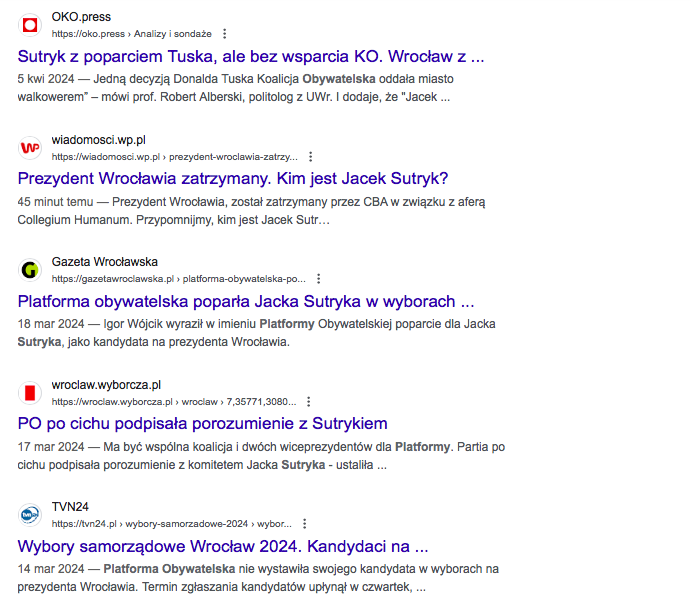Image resolution: width=691 pixels, height=611 pixels.
Task: Open three-dot menu for TVN24 result
Action: [305, 524]
